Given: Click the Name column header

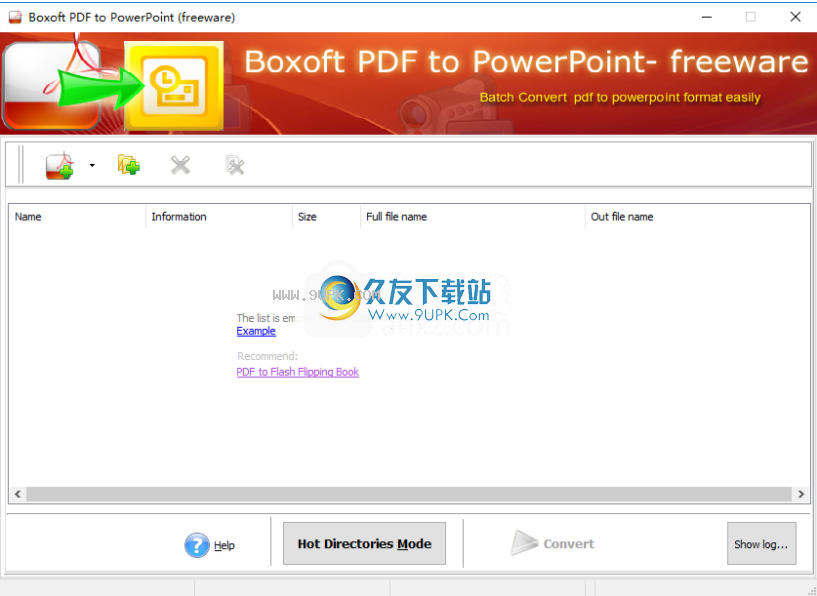Looking at the screenshot, I should 77,217.
